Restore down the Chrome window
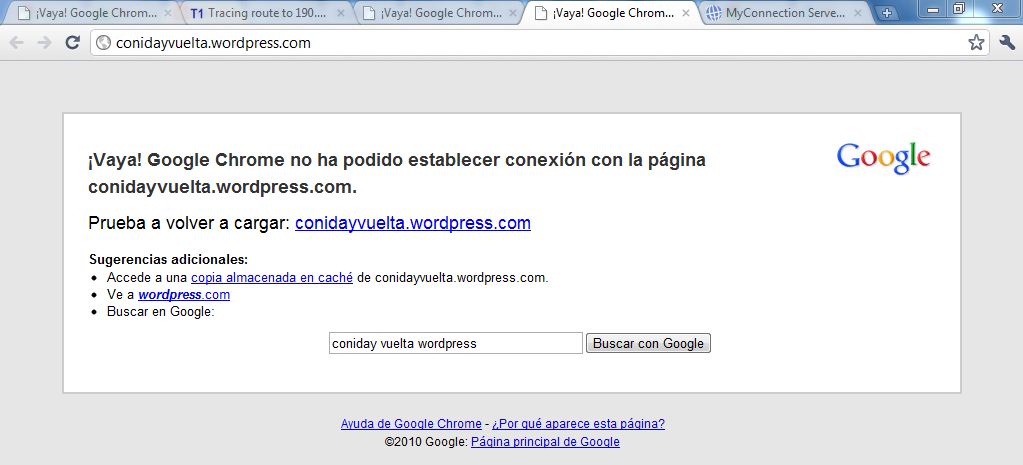 point(958,8)
